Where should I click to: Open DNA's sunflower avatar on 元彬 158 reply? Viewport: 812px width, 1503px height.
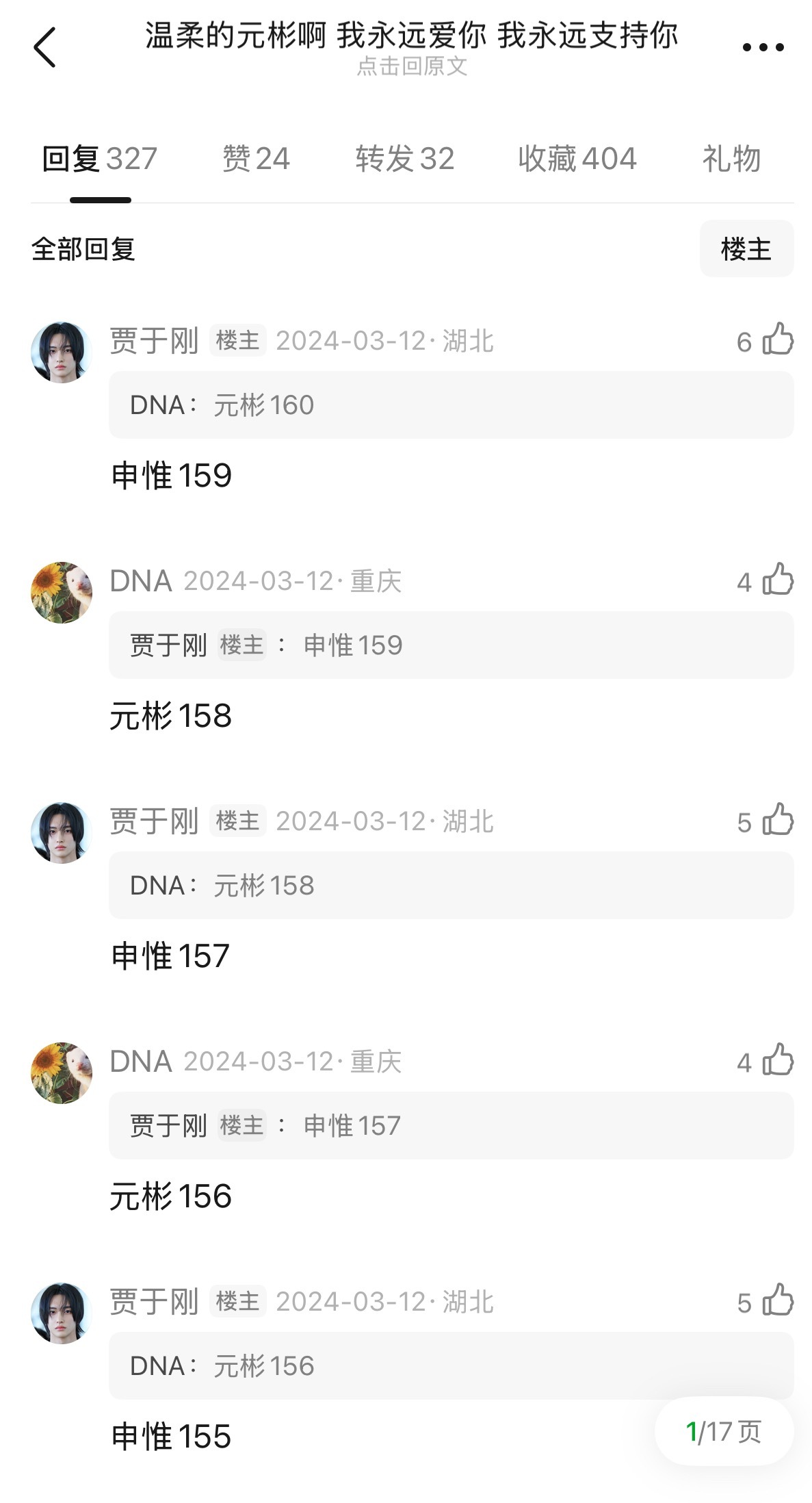click(x=62, y=593)
